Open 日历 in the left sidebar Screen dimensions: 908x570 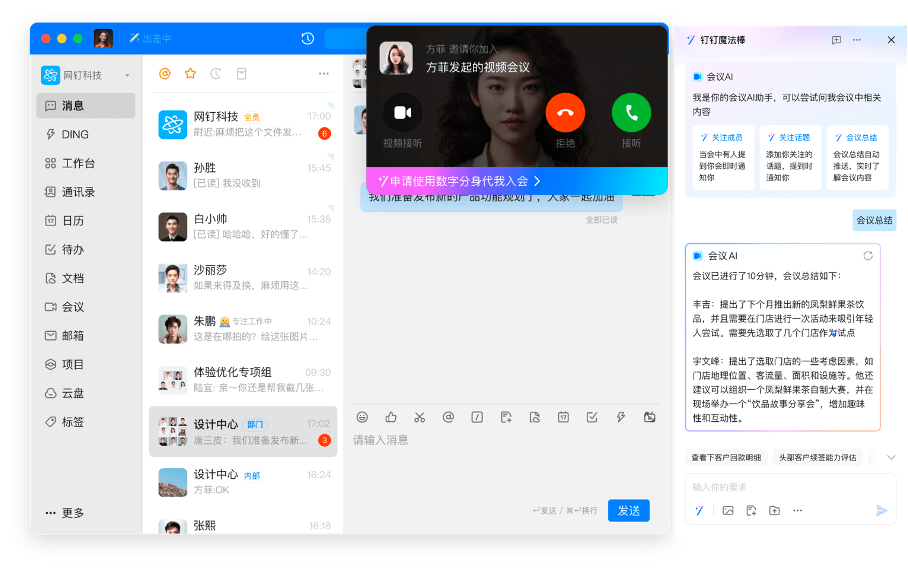[x=72, y=220]
